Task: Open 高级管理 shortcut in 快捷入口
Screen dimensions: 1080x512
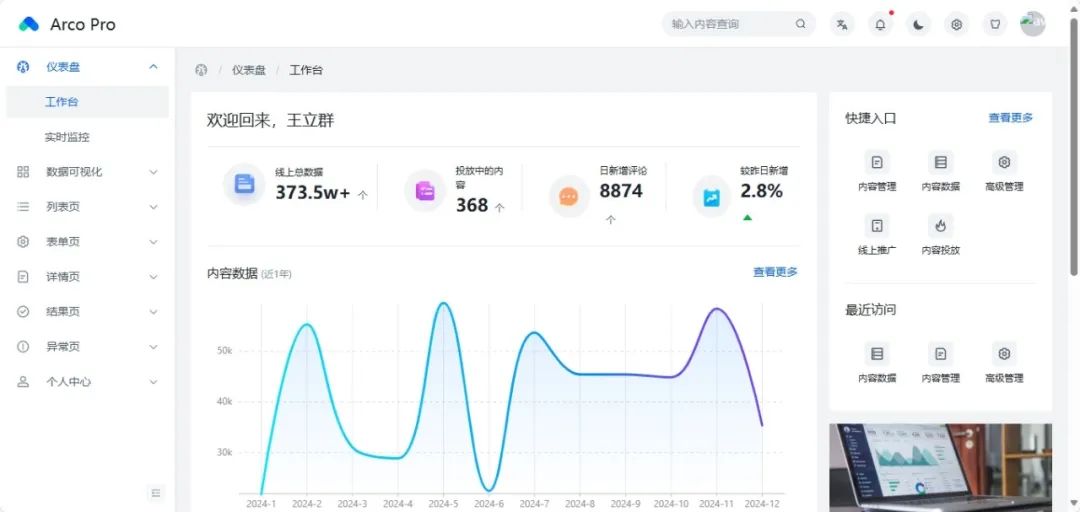Action: 1004,172
